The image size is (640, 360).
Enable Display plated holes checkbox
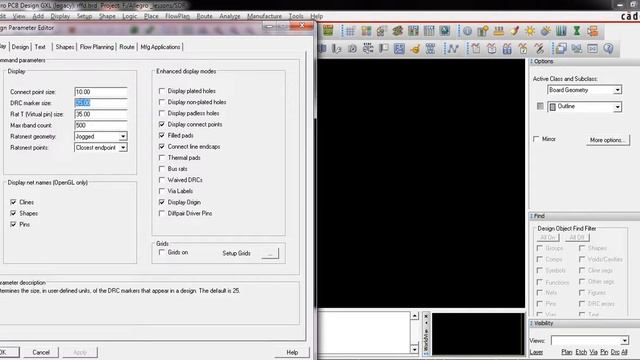[162, 91]
